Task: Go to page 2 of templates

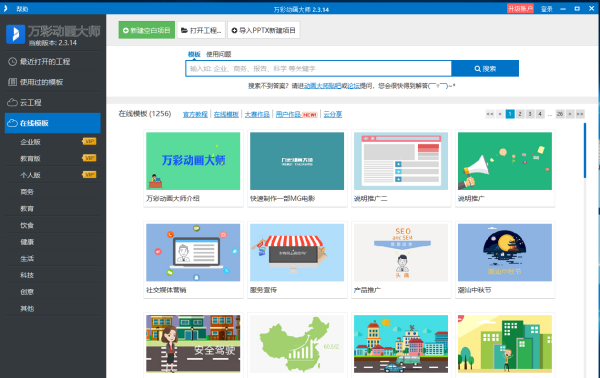Action: (x=520, y=114)
